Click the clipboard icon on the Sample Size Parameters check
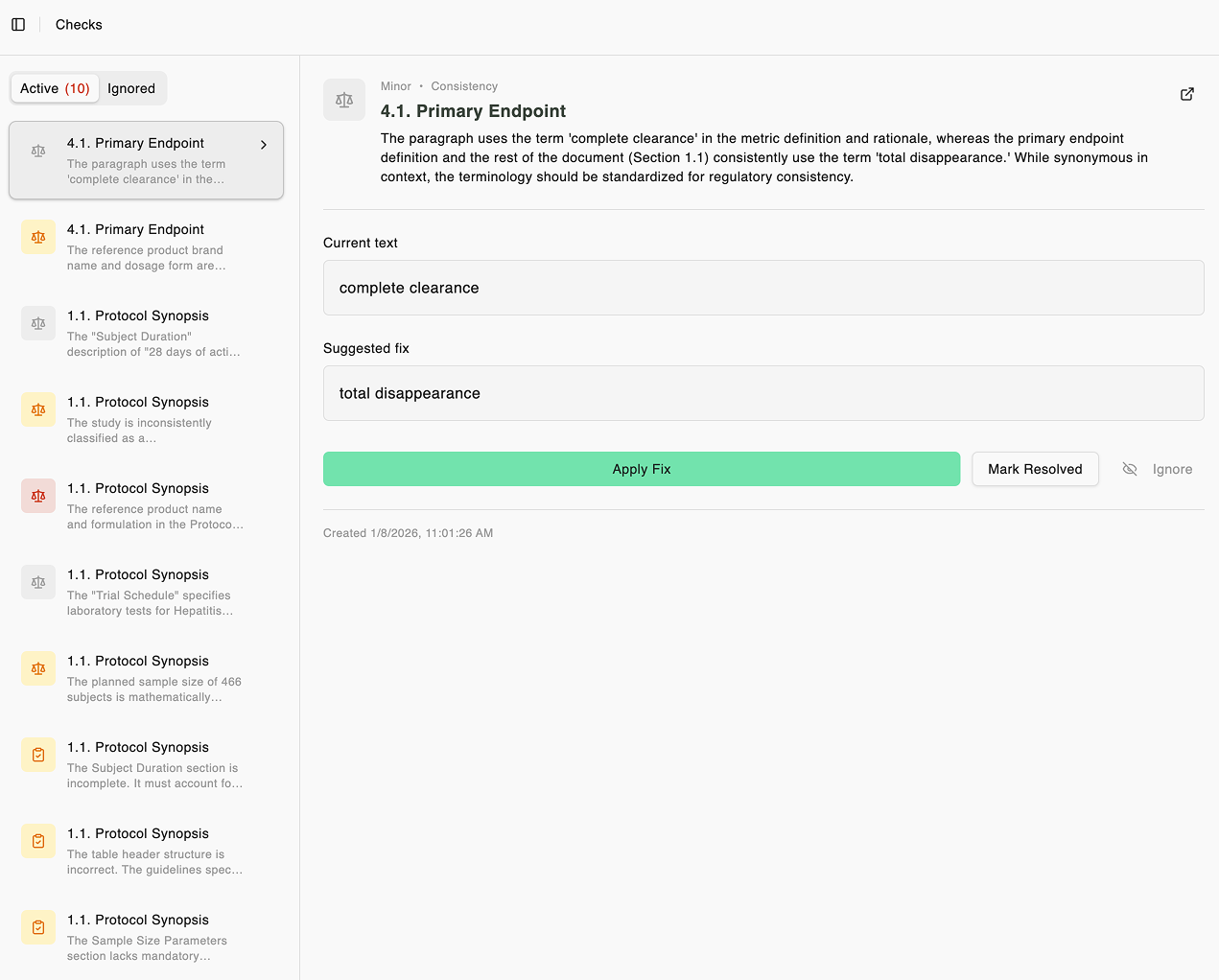 37,927
